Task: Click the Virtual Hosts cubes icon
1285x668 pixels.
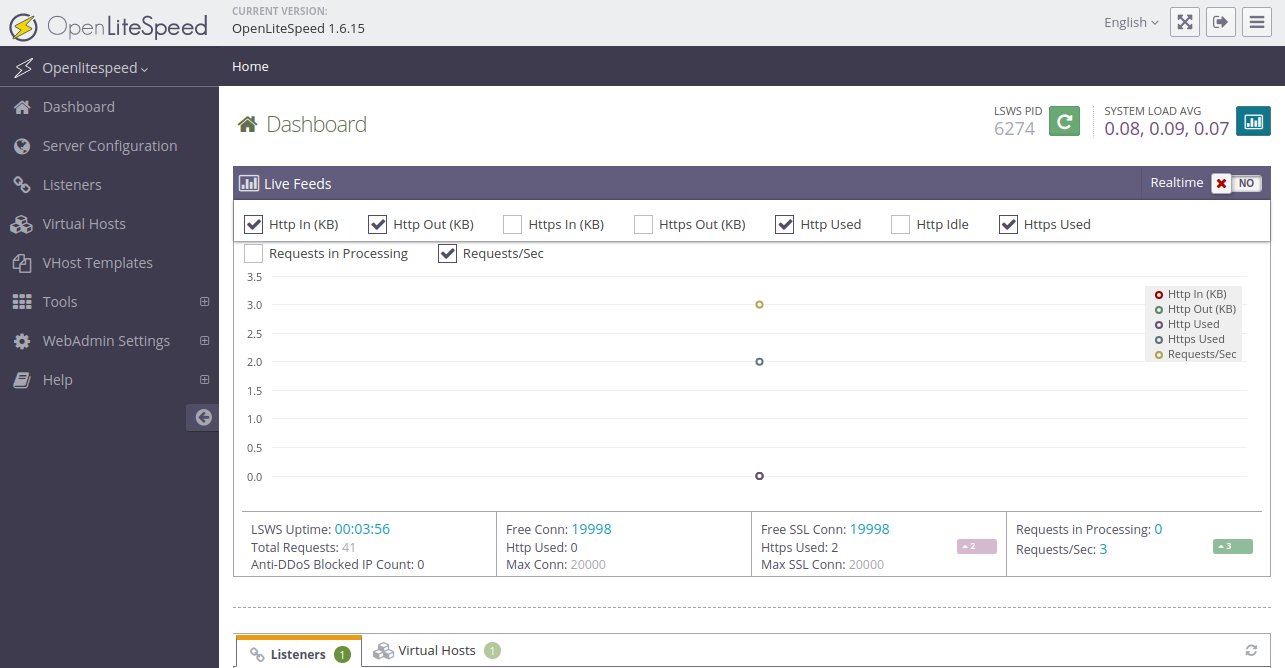Action: pos(22,224)
